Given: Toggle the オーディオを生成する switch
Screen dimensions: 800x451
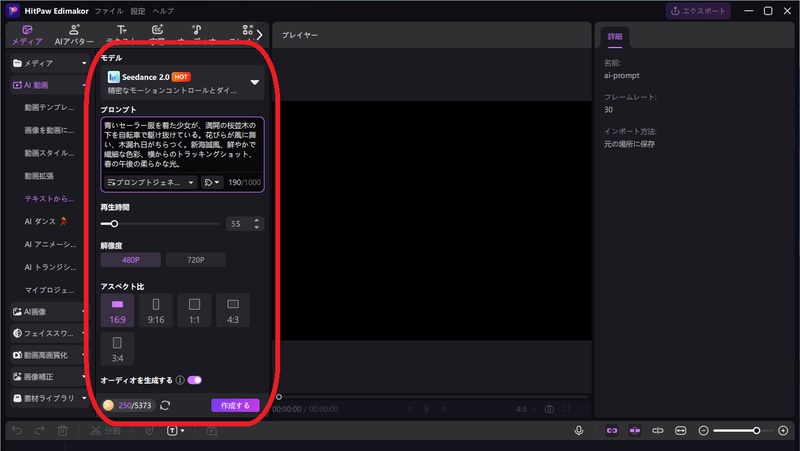Looking at the screenshot, I should (x=194, y=380).
